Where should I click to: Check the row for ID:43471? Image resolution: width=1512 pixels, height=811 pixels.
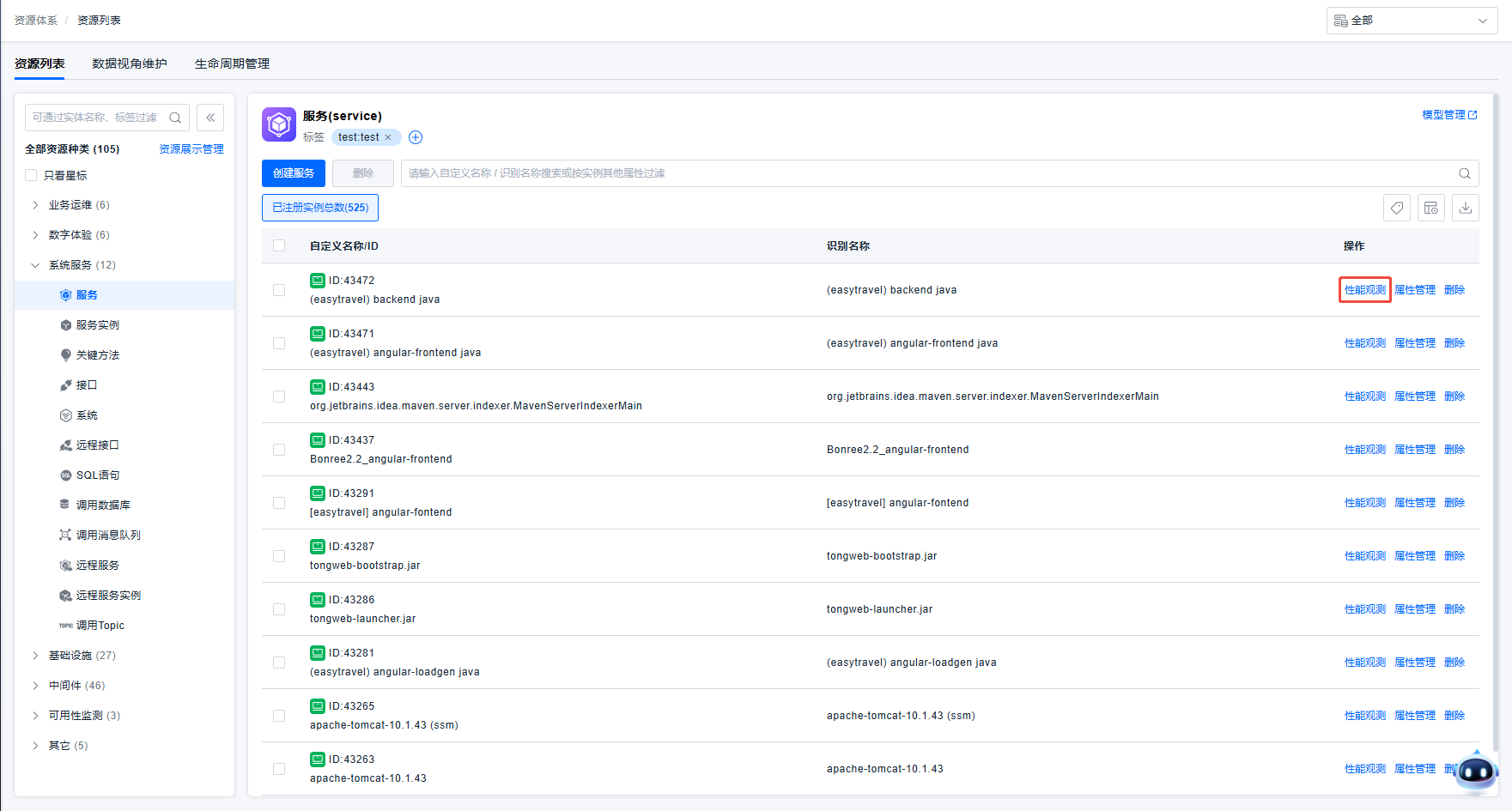(x=279, y=343)
